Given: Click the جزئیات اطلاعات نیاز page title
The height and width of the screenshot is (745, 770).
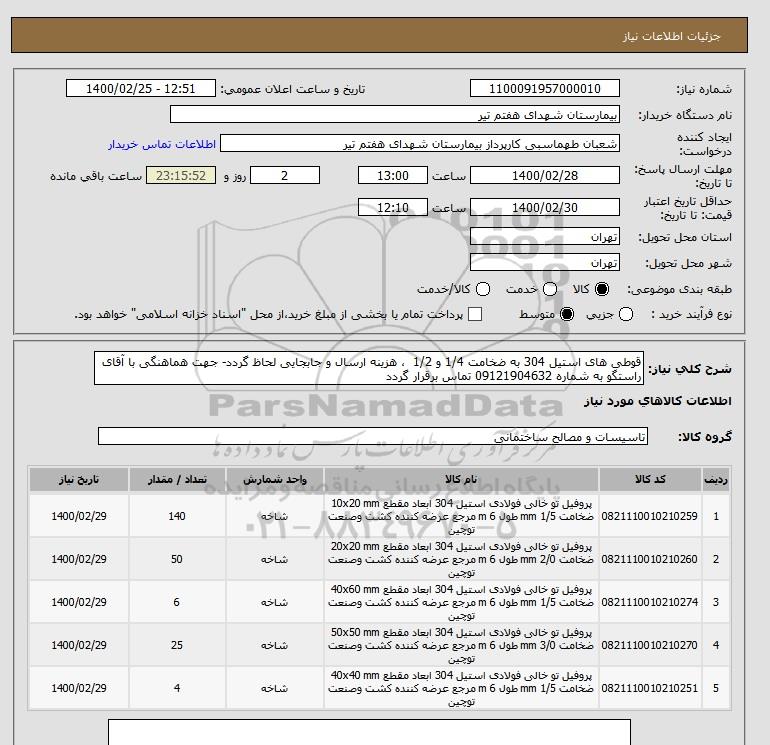Looking at the screenshot, I should tap(671, 36).
